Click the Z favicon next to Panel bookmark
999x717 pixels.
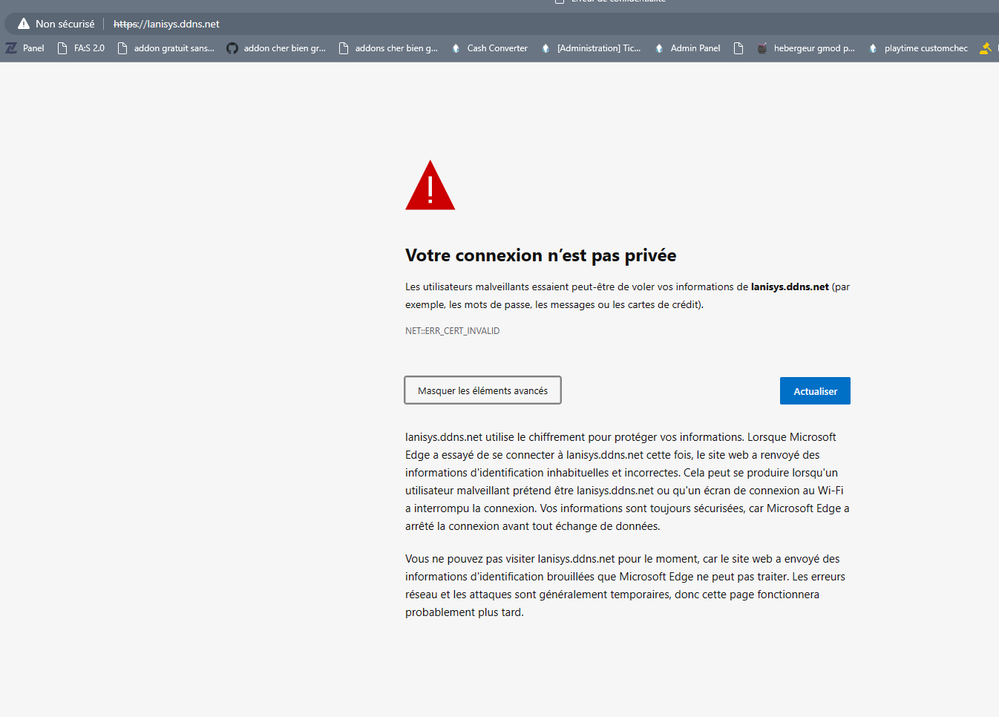tap(11, 47)
